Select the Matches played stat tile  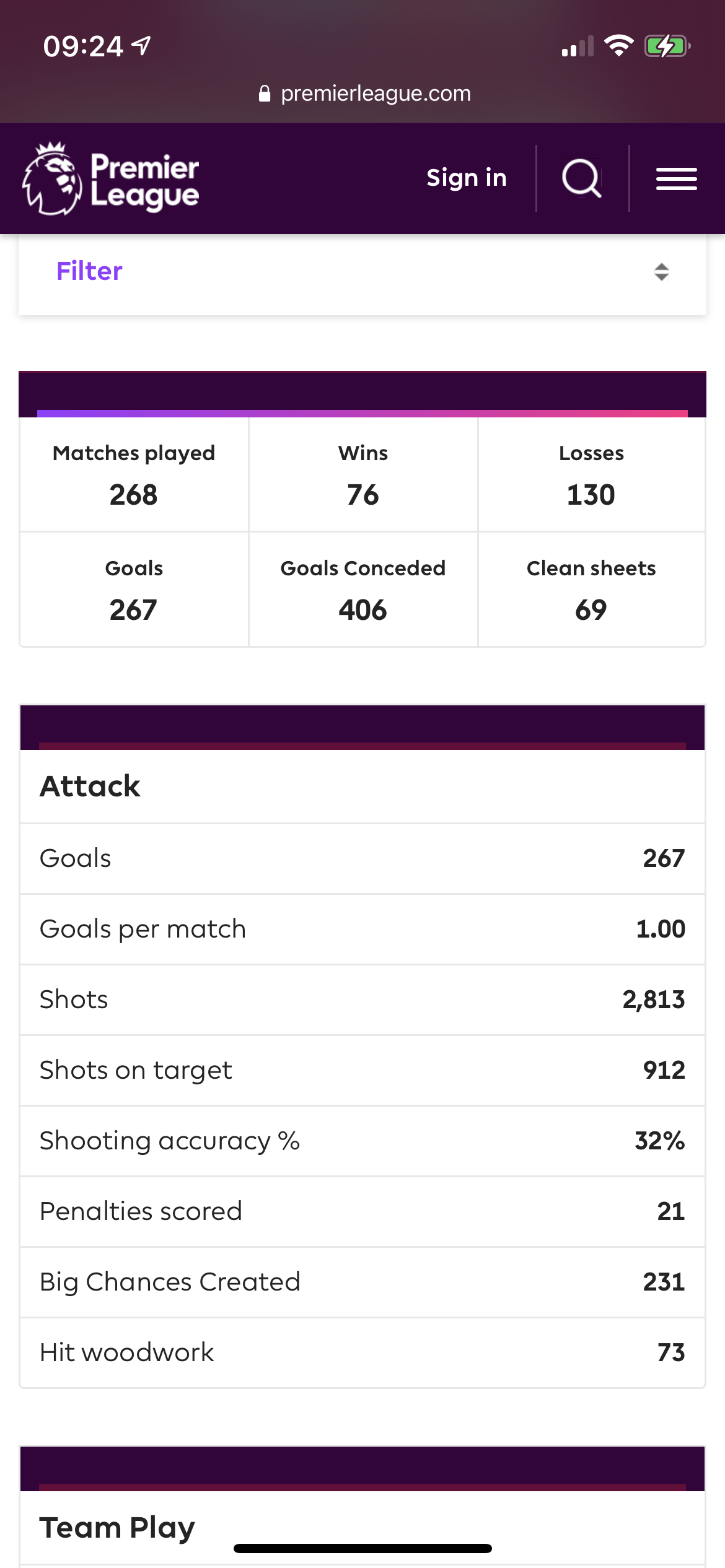pos(134,475)
